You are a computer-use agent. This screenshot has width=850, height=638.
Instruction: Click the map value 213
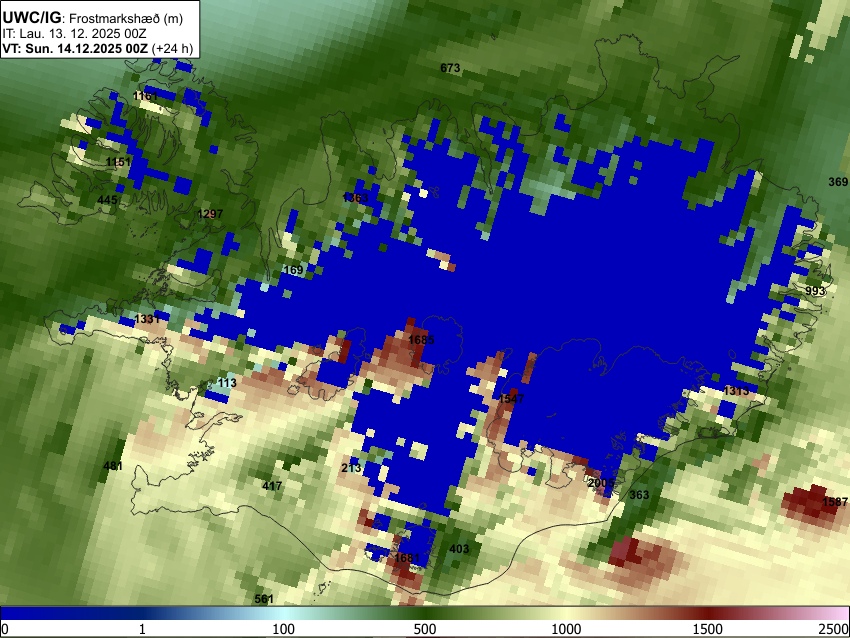(x=351, y=467)
